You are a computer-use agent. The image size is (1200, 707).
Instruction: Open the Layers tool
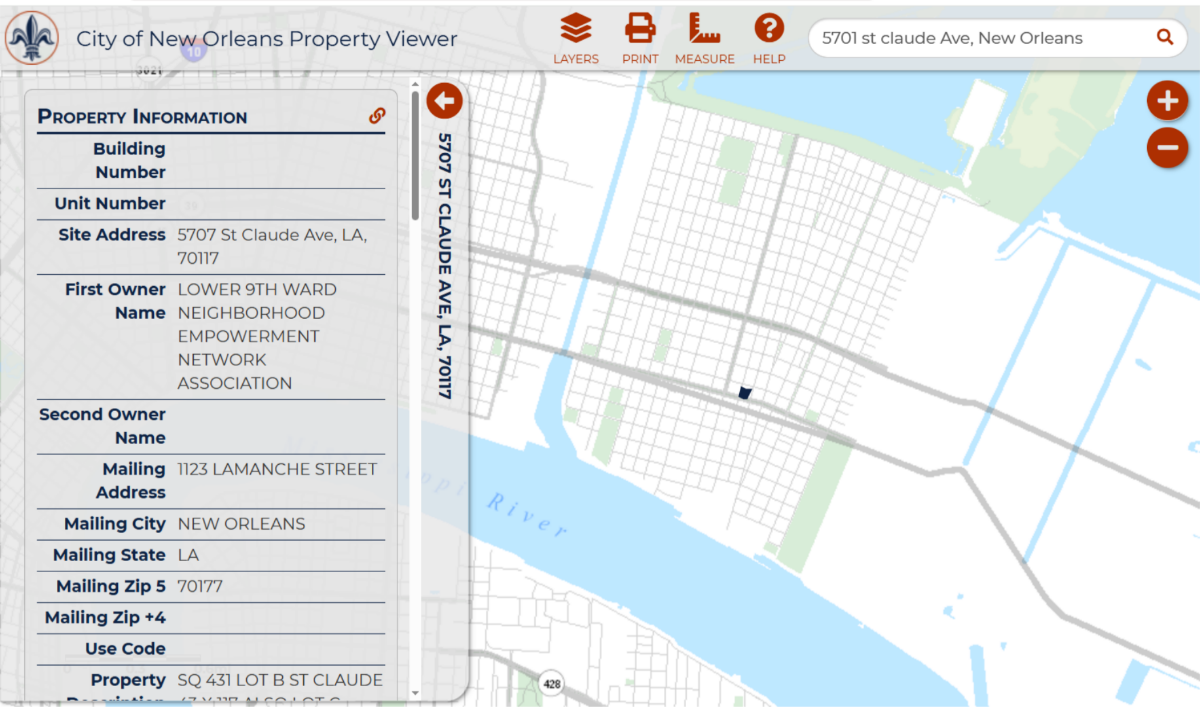point(576,38)
